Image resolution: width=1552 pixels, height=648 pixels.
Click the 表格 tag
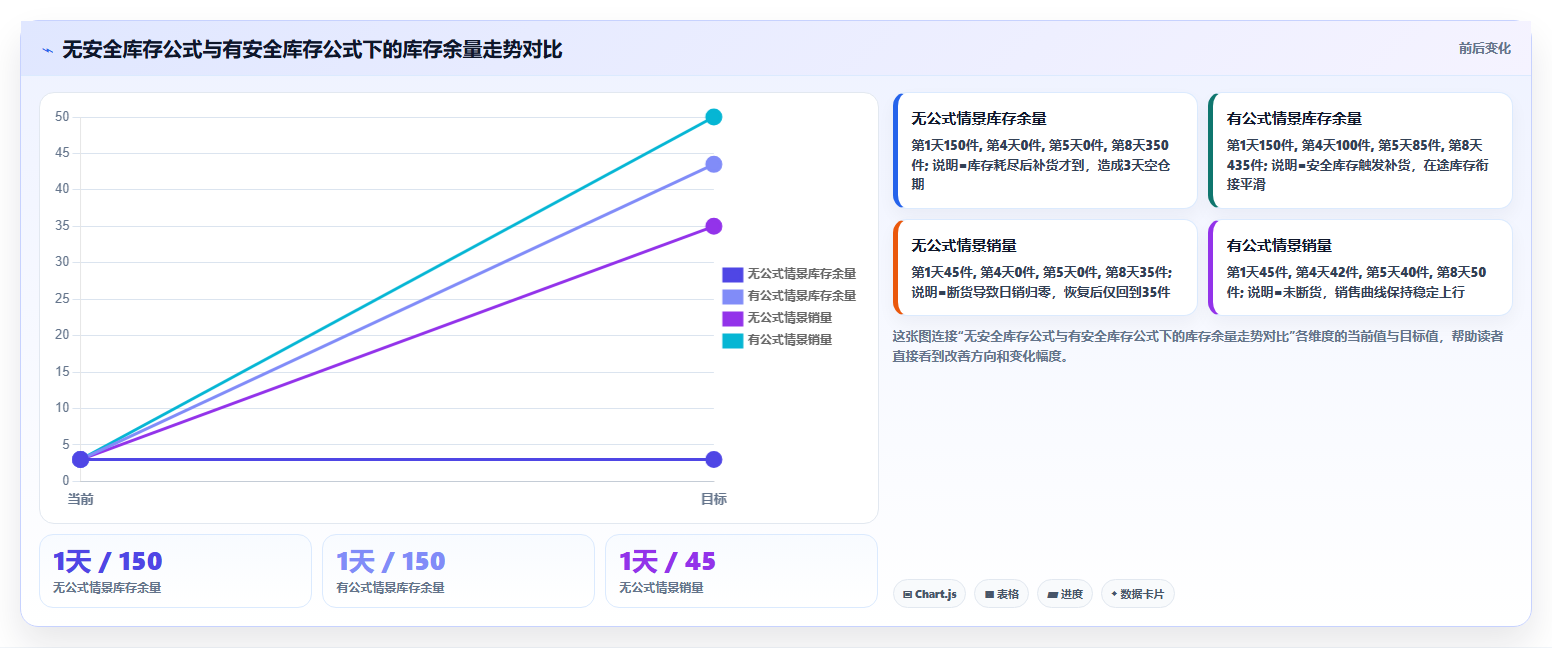tap(1001, 594)
